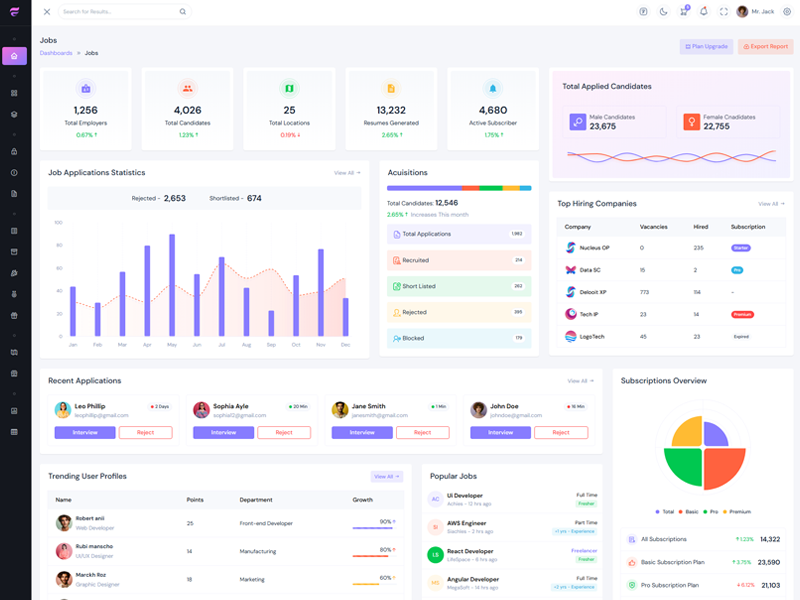Select the Total Applications row in Acquisitions

[459, 234]
